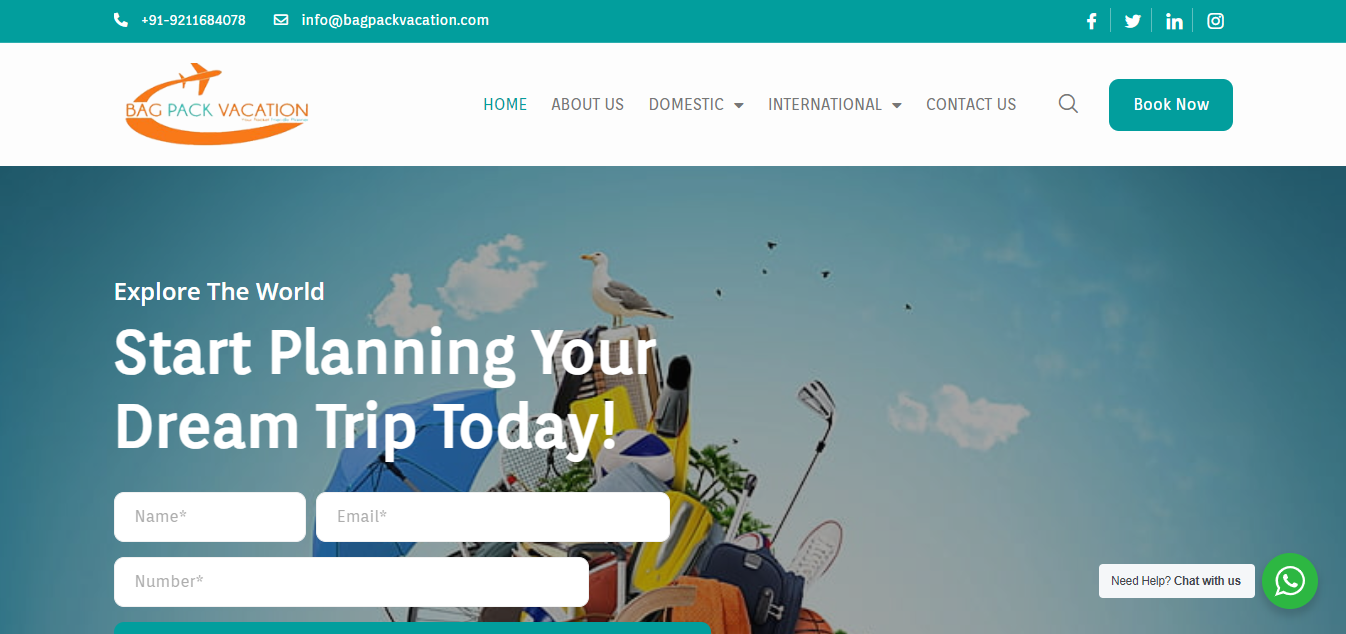
Task: Expand the International dropdown arrow
Action: [x=897, y=105]
